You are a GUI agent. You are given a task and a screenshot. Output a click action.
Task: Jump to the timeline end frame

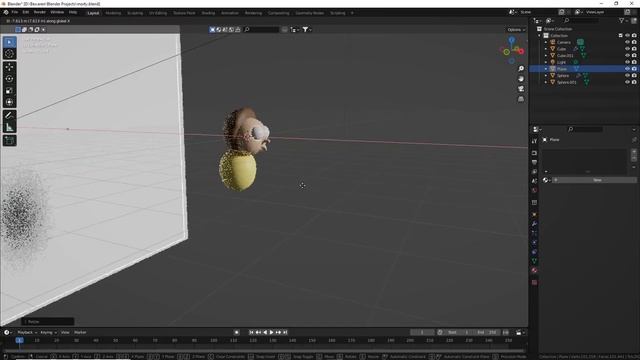tap(285, 332)
